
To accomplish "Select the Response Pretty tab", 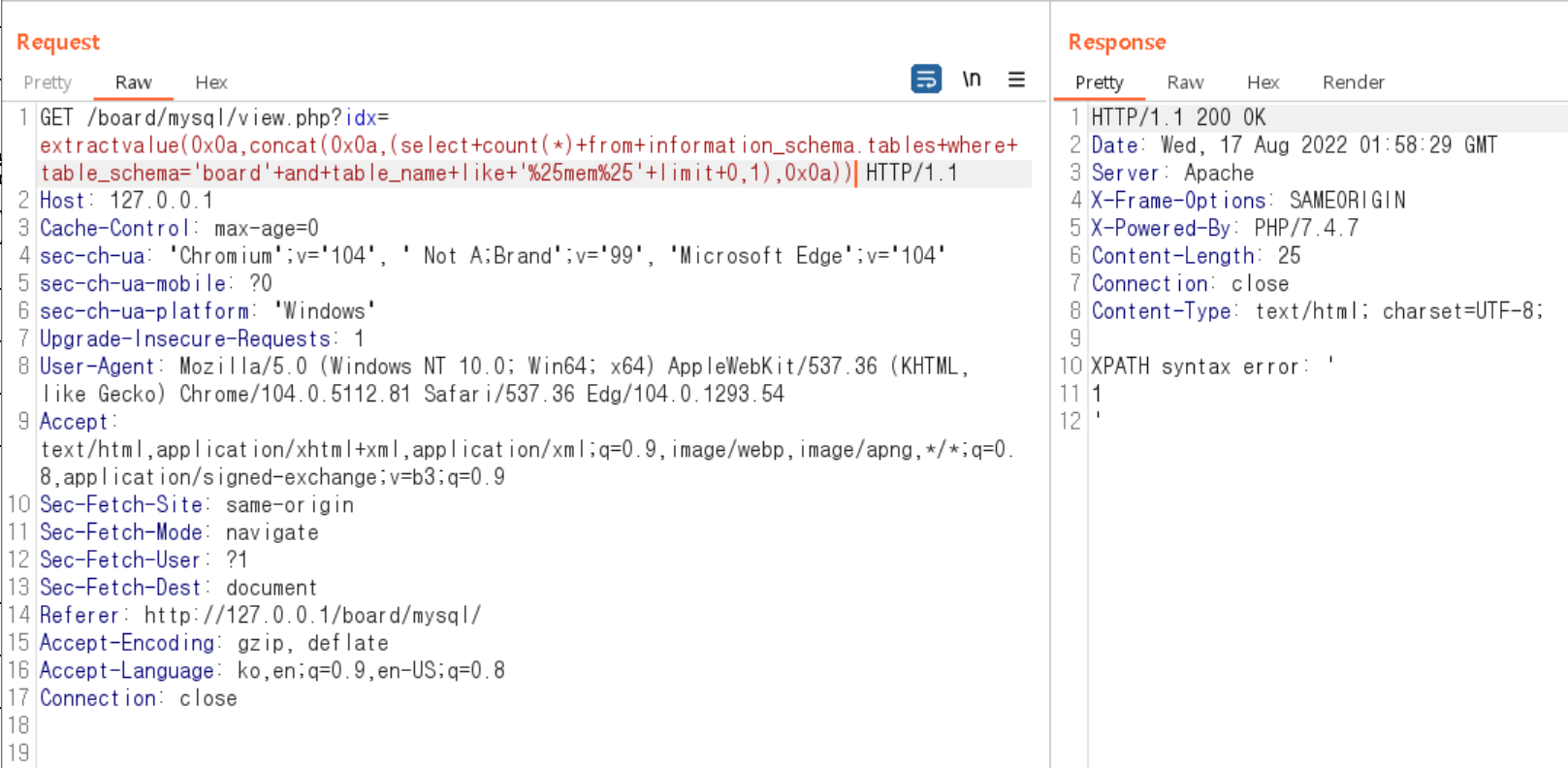I will tap(1099, 82).
